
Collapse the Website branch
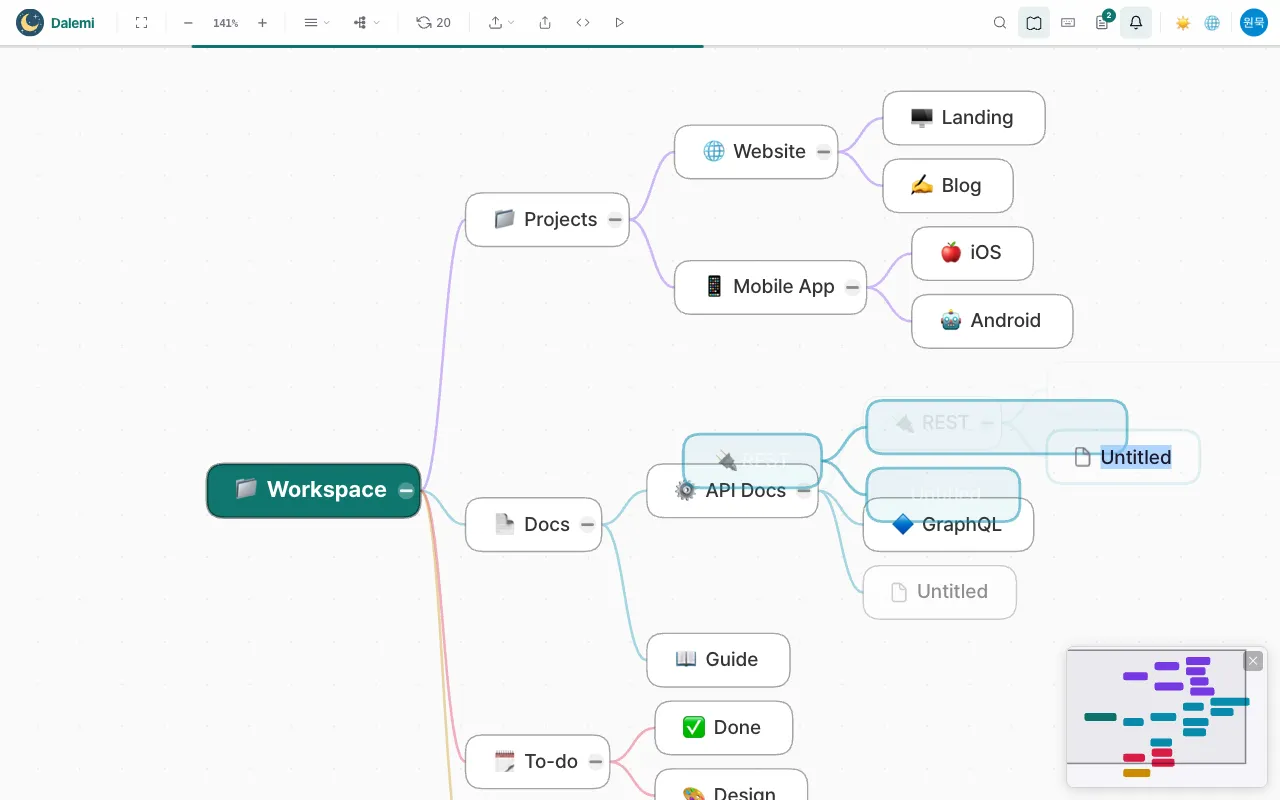823,152
